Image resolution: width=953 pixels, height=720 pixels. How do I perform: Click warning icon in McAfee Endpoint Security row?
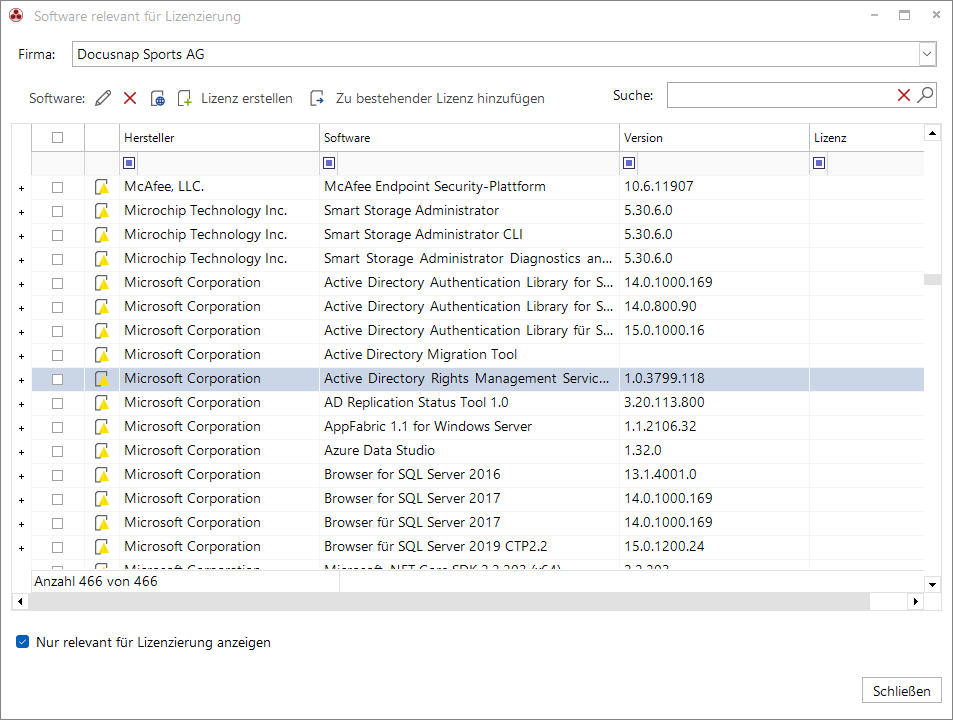tap(102, 187)
